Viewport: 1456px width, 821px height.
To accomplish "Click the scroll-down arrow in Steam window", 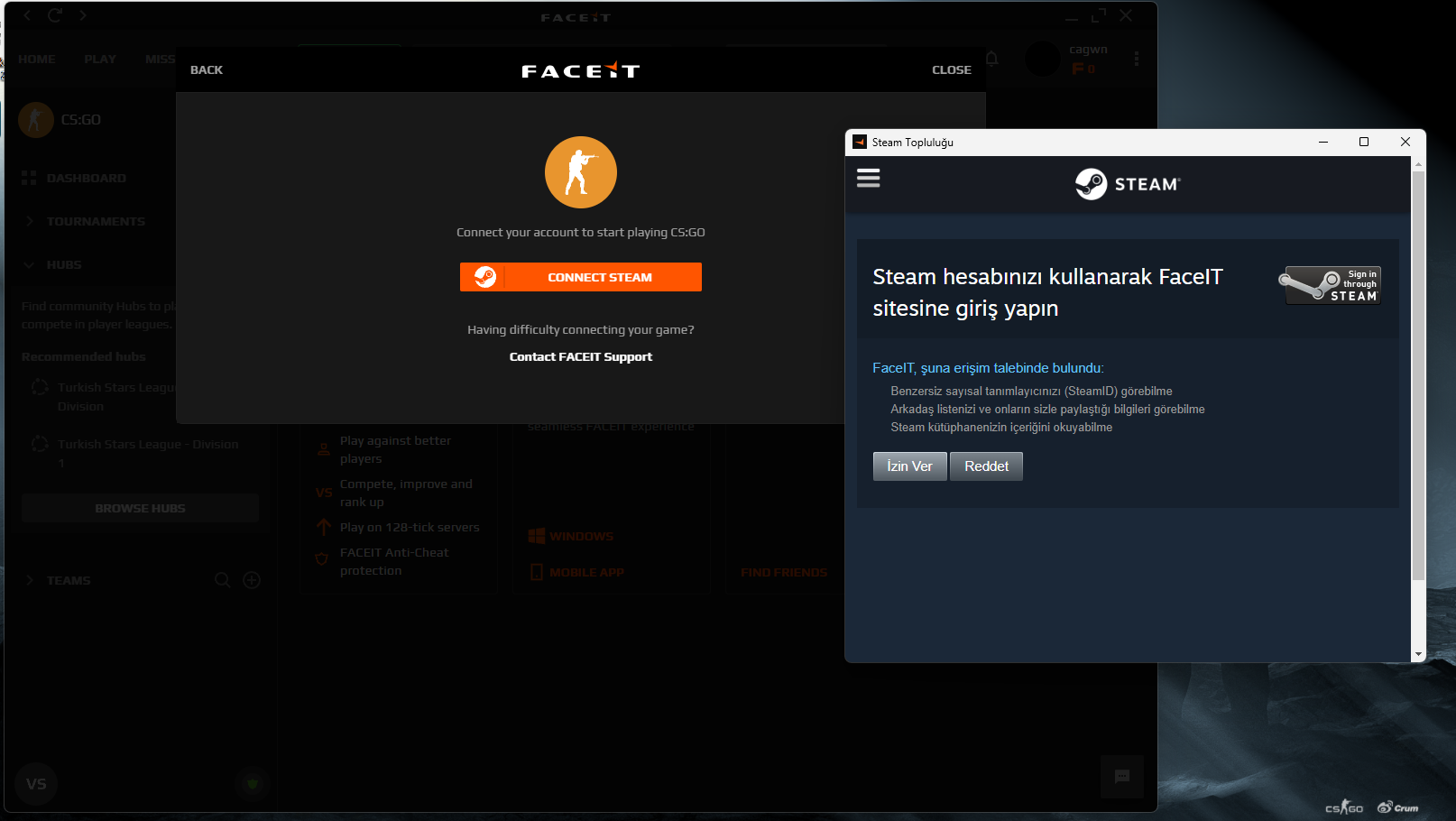I will click(x=1418, y=655).
